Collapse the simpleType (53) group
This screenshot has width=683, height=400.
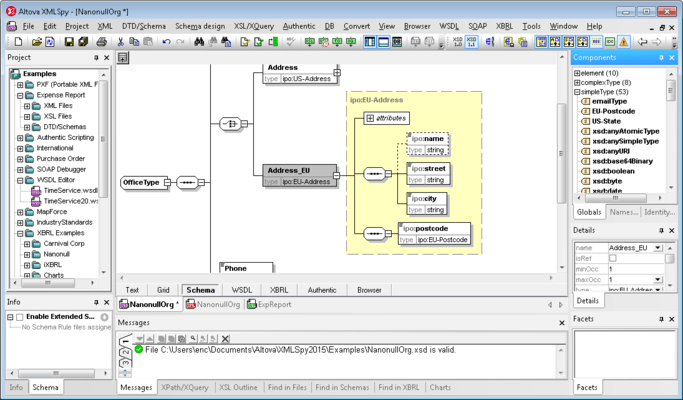(x=577, y=92)
